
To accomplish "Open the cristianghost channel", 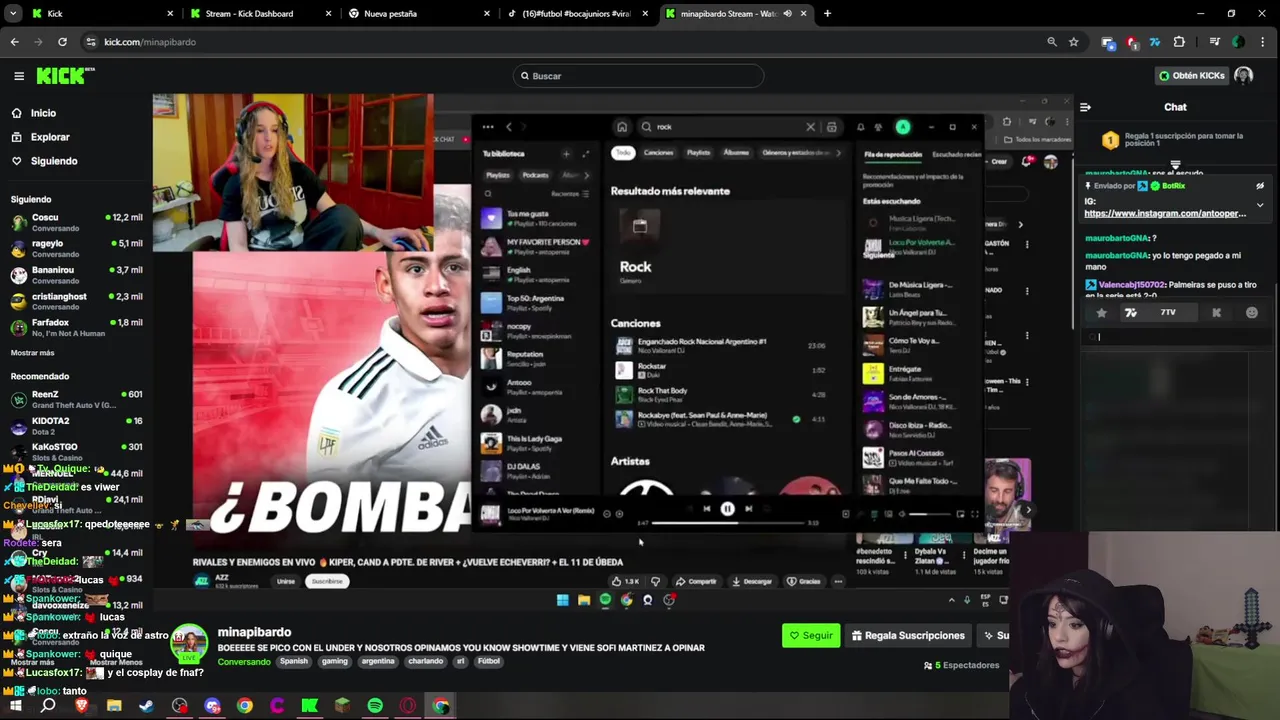I will pos(76,301).
